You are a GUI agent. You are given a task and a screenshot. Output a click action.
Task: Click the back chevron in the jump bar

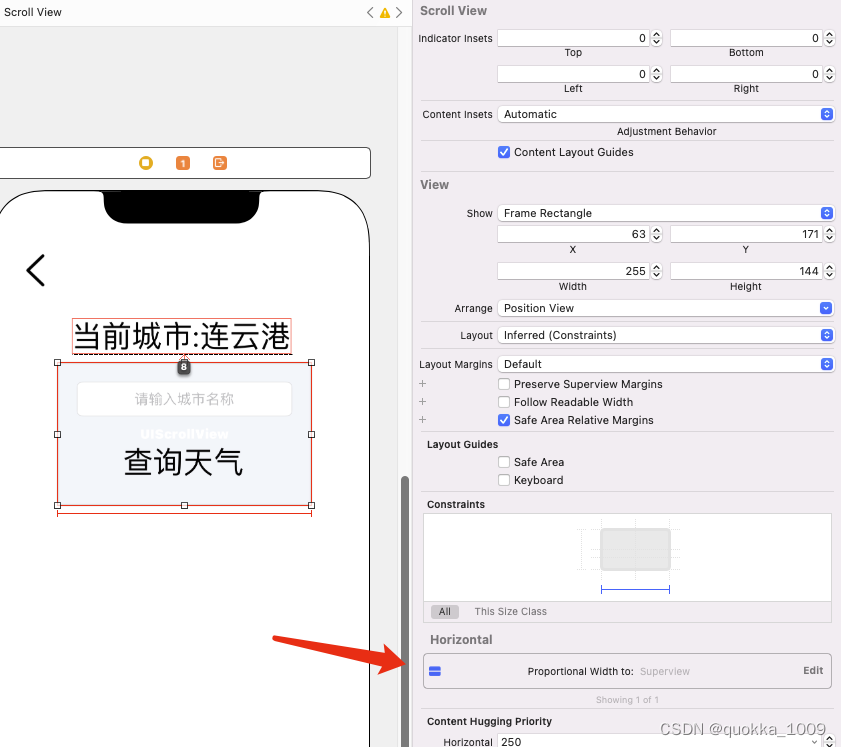pyautogui.click(x=370, y=13)
